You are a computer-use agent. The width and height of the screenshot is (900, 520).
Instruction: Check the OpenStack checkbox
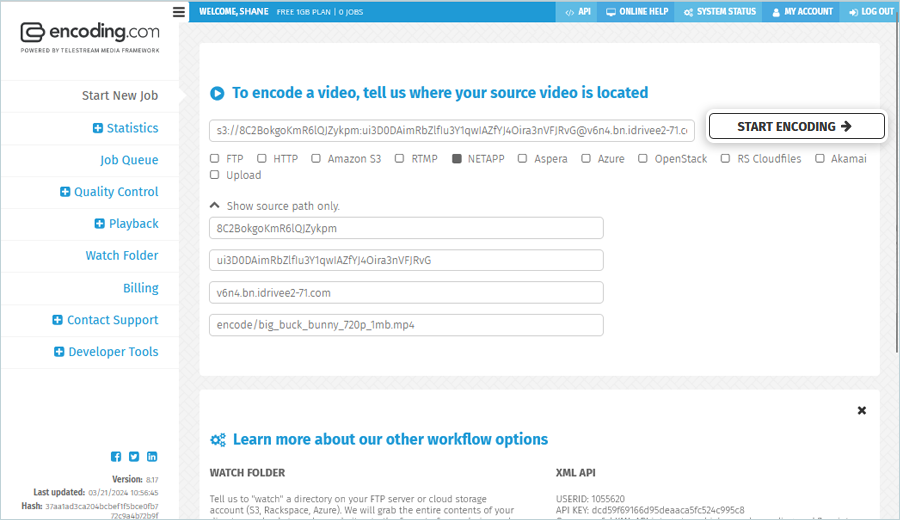click(643, 158)
